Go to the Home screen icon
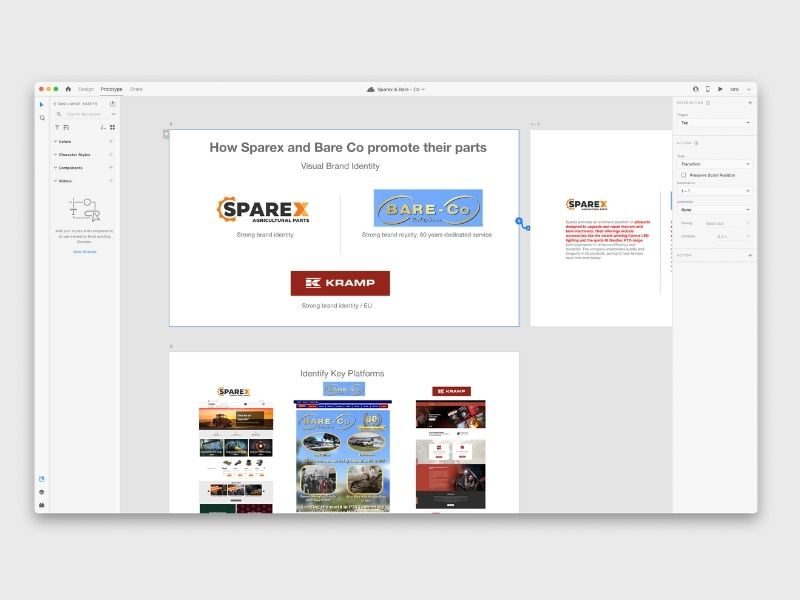 [68, 89]
